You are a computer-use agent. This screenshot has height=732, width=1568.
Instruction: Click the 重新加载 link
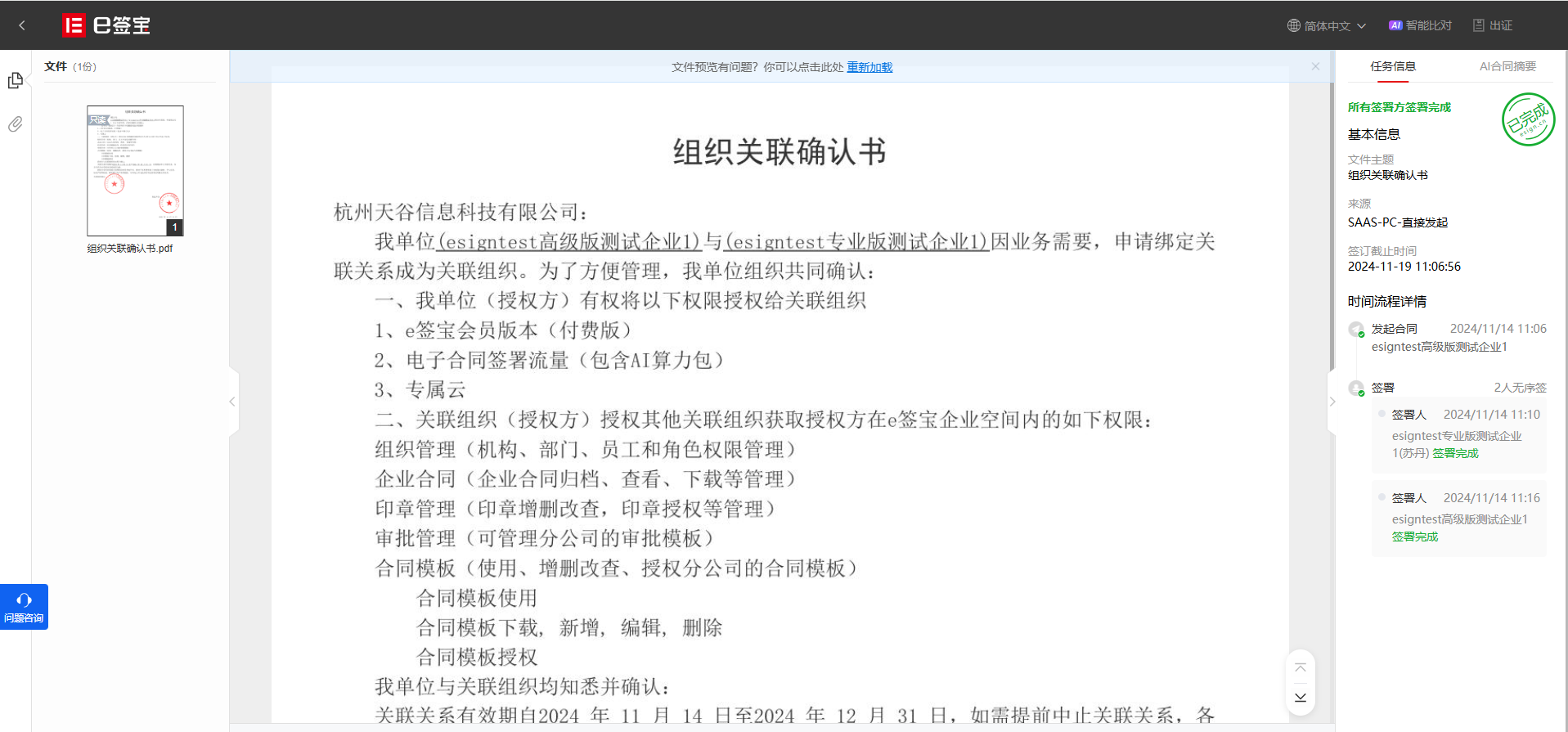tap(869, 67)
